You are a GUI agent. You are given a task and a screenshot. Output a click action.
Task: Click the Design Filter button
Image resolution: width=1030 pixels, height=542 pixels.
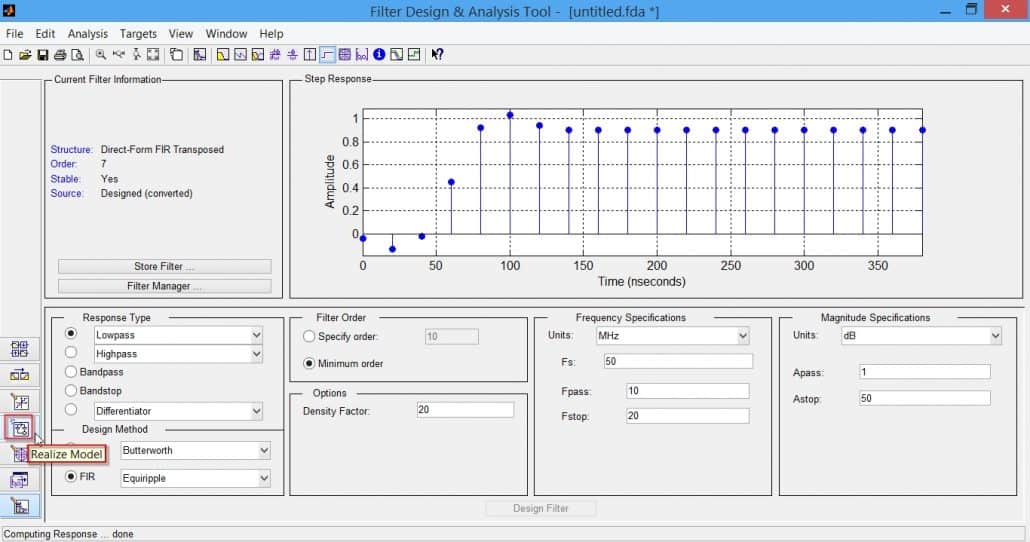pos(541,508)
